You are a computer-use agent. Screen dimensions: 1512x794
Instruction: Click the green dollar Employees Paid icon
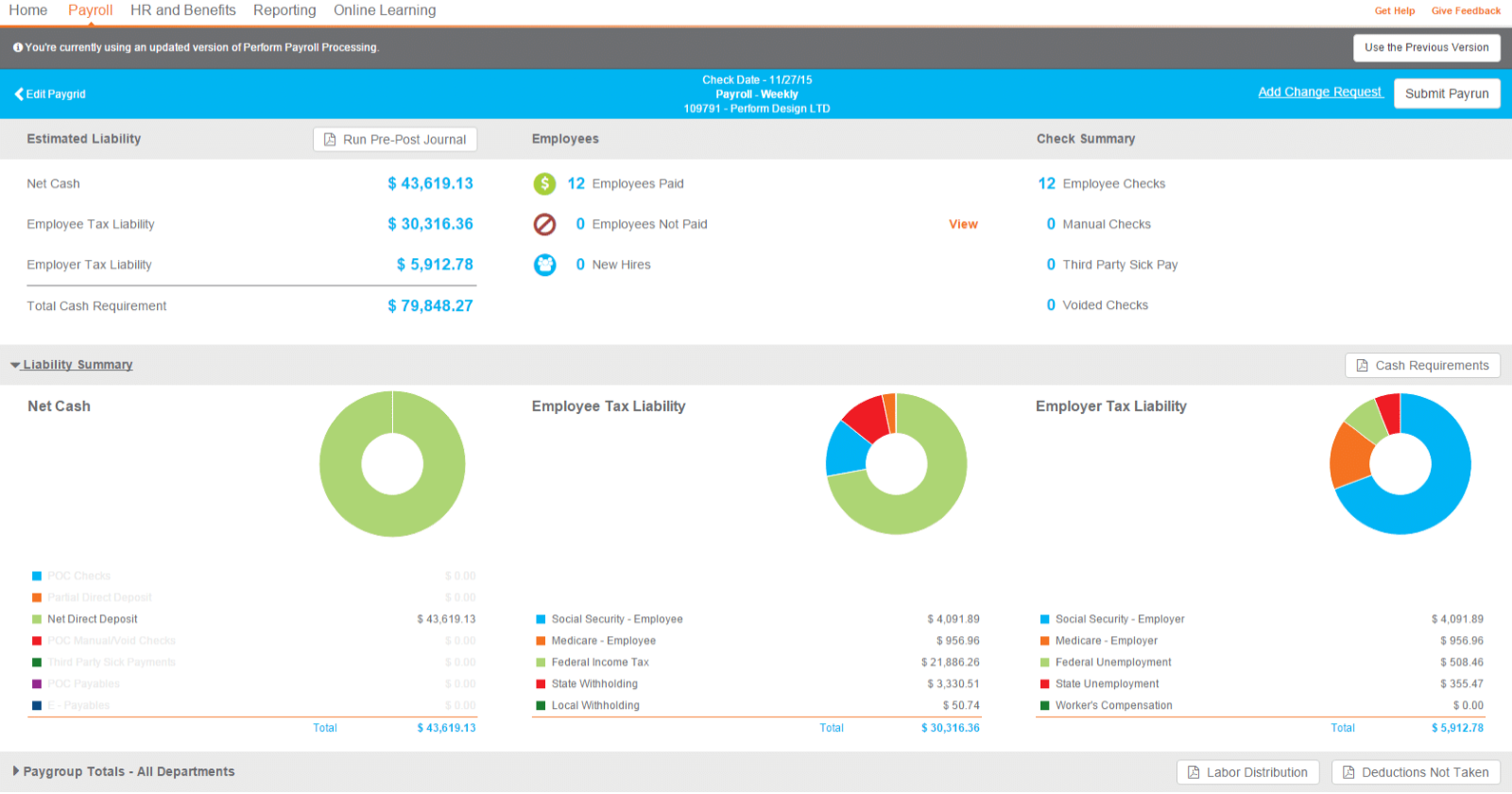pyautogui.click(x=544, y=183)
